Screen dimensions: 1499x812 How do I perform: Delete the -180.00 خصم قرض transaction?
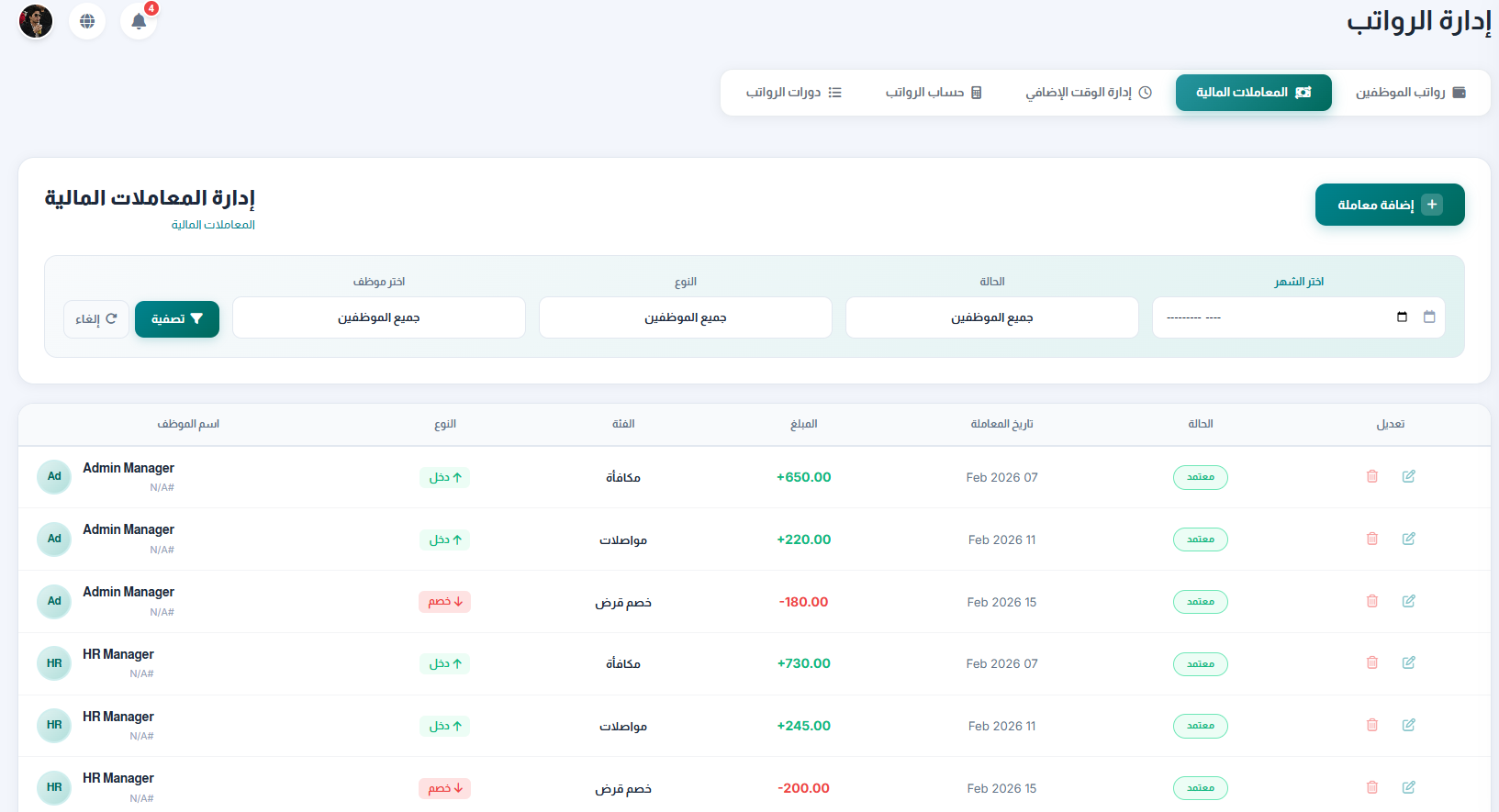click(1372, 601)
